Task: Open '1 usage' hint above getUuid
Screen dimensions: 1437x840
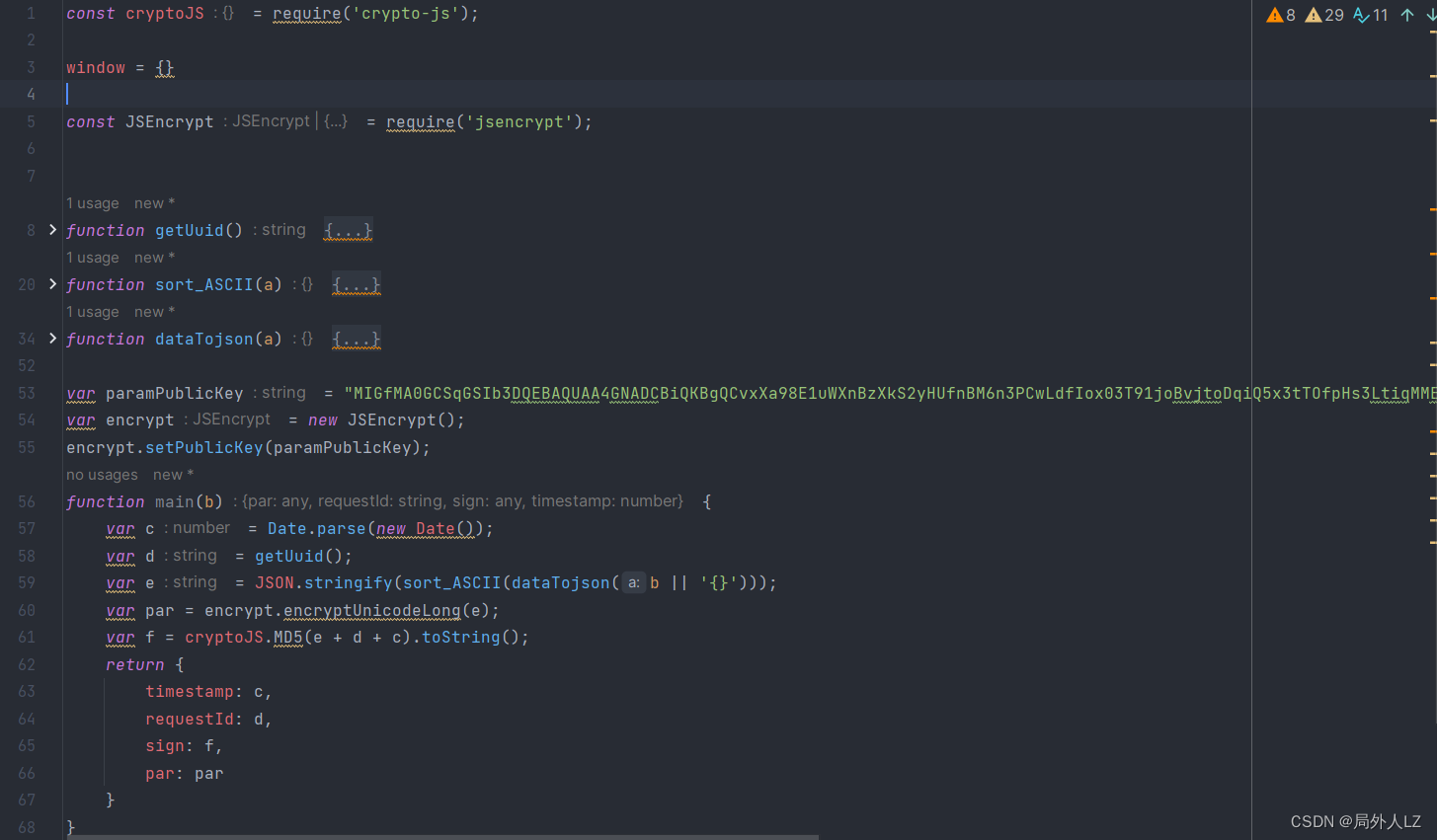Action: (93, 203)
